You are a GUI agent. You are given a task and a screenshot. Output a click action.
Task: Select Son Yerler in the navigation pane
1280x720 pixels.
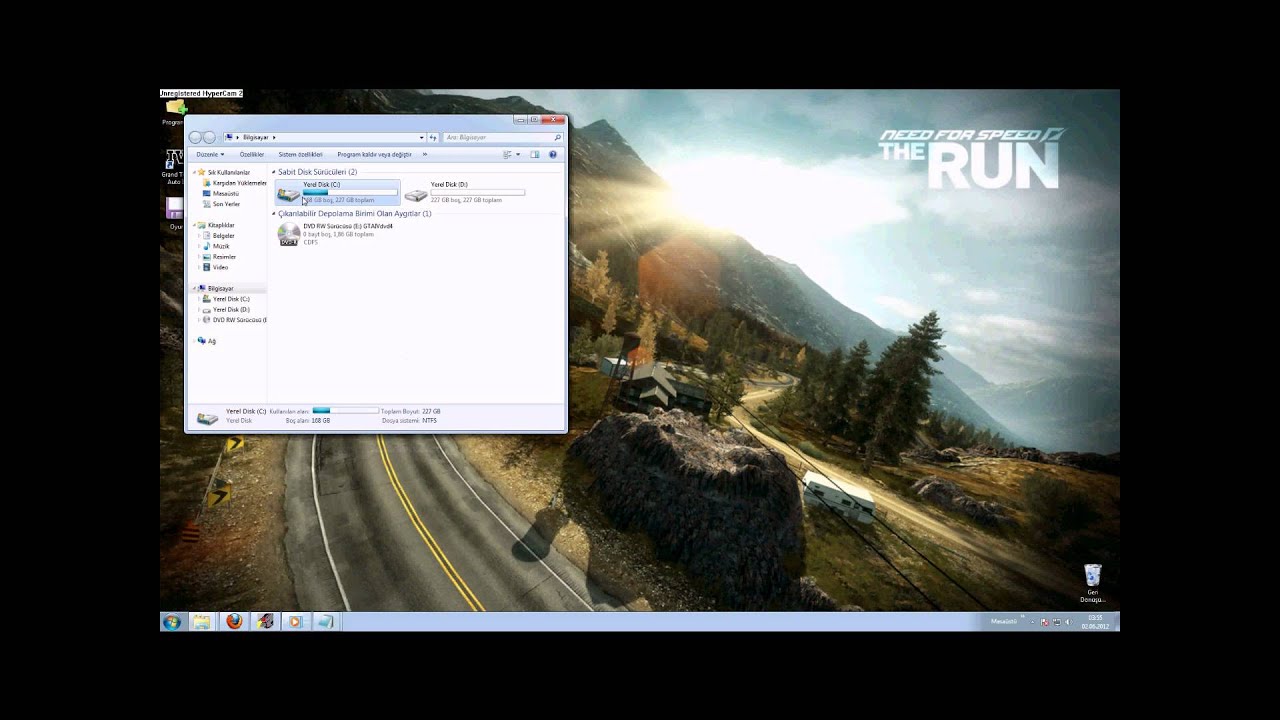coord(226,204)
